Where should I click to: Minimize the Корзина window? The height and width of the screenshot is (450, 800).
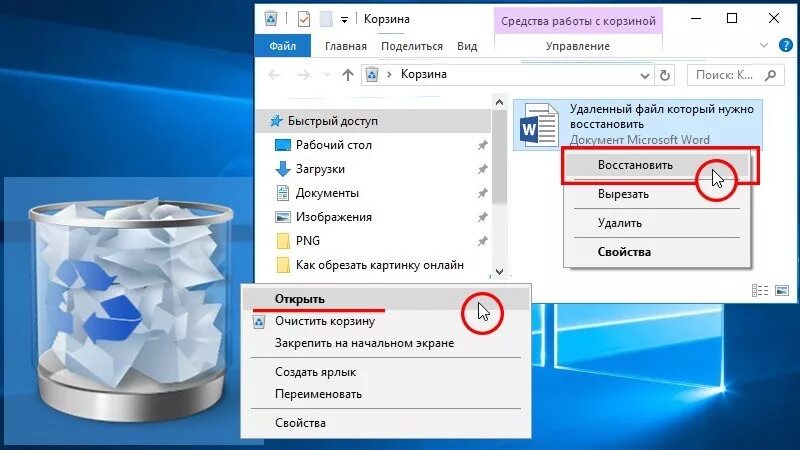click(695, 19)
